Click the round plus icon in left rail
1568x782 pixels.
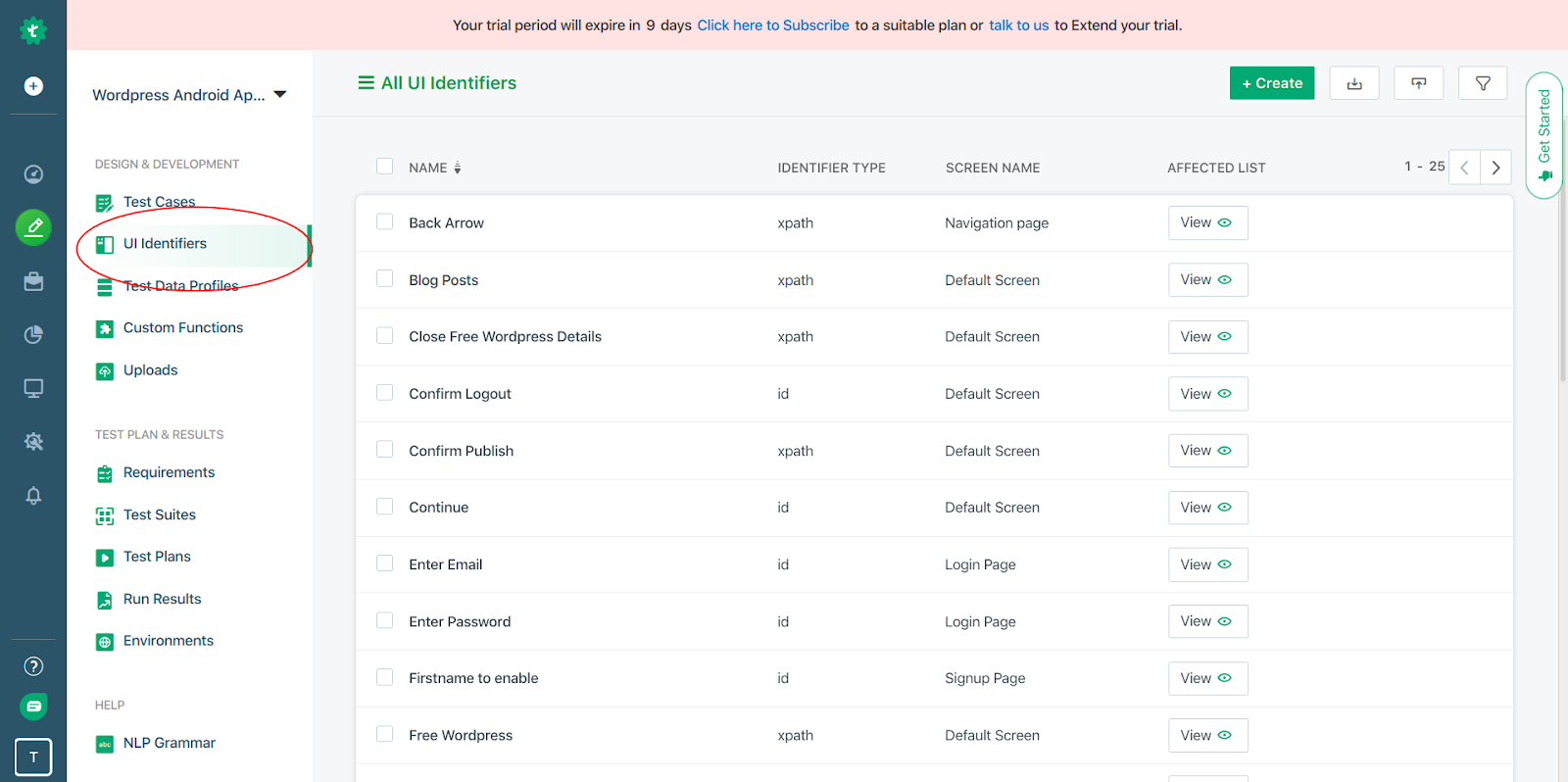pos(33,86)
